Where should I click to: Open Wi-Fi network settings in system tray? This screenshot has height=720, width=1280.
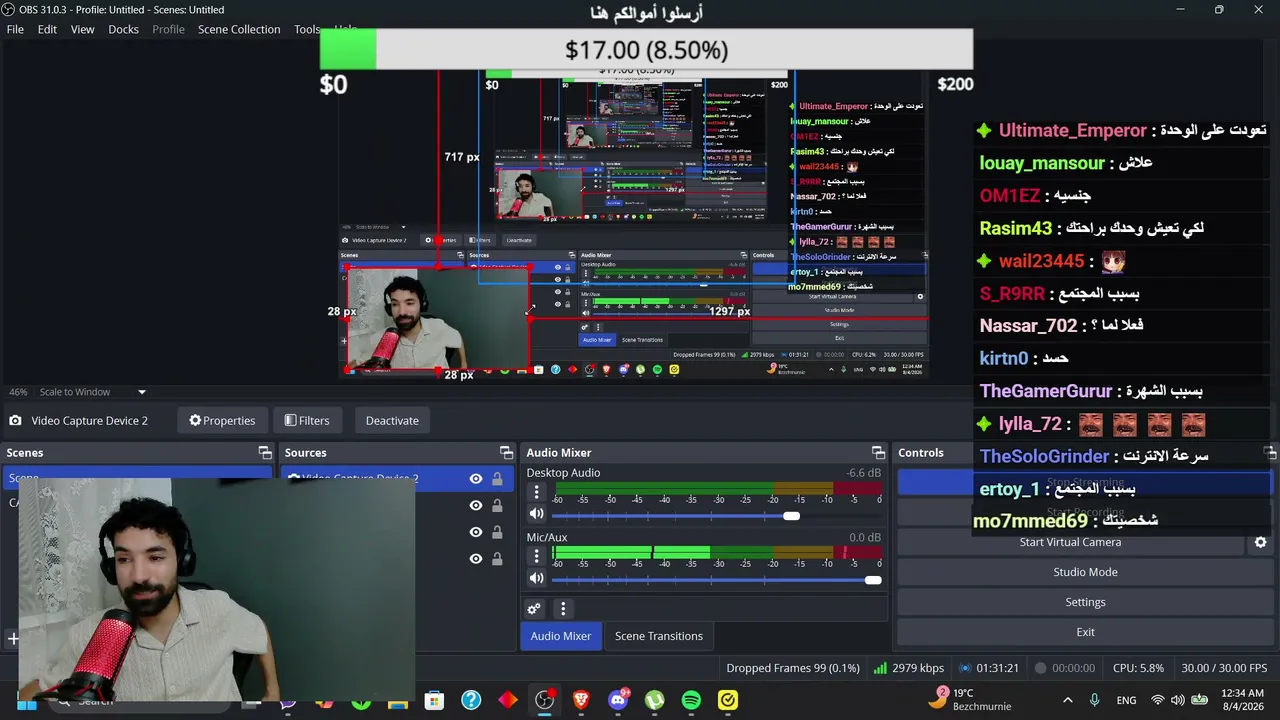1158,700
